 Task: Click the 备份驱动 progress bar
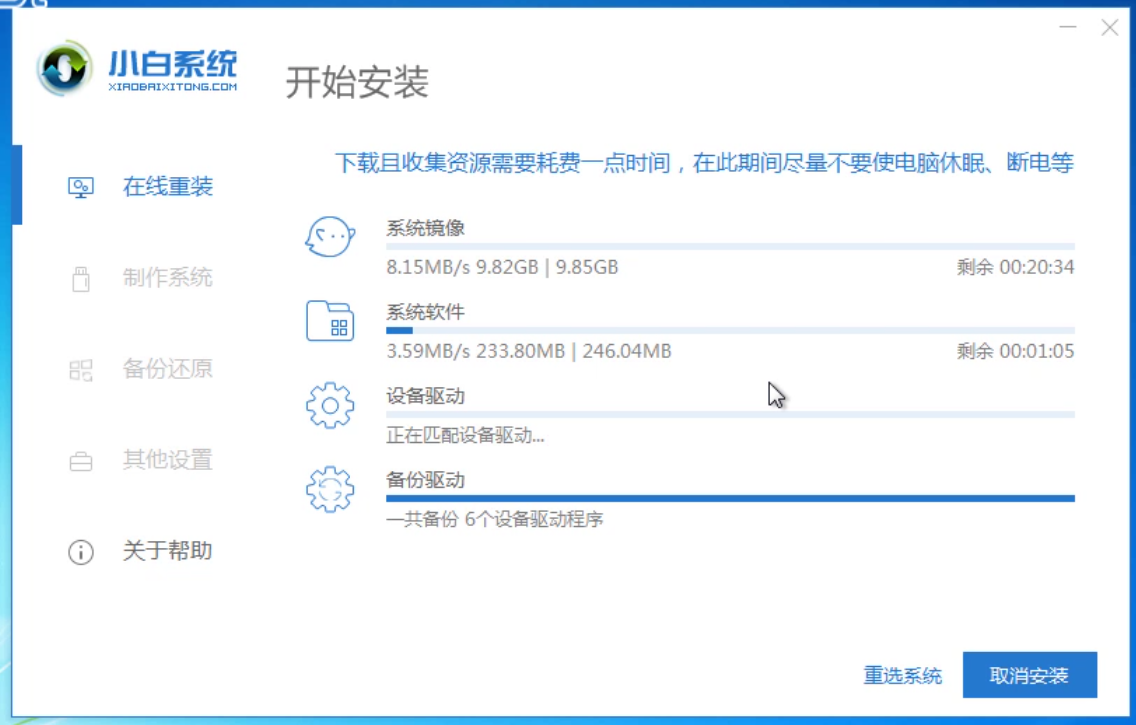pyautogui.click(x=731, y=498)
